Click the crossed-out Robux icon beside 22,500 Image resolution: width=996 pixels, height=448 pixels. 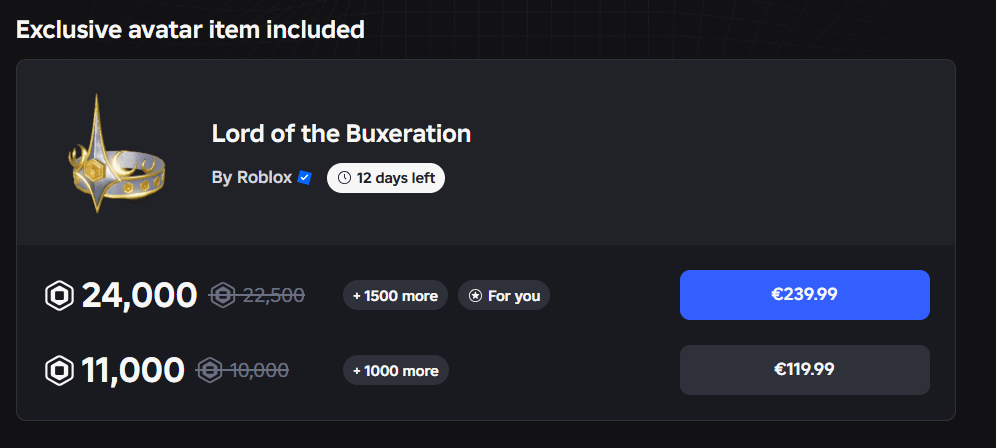coord(222,295)
